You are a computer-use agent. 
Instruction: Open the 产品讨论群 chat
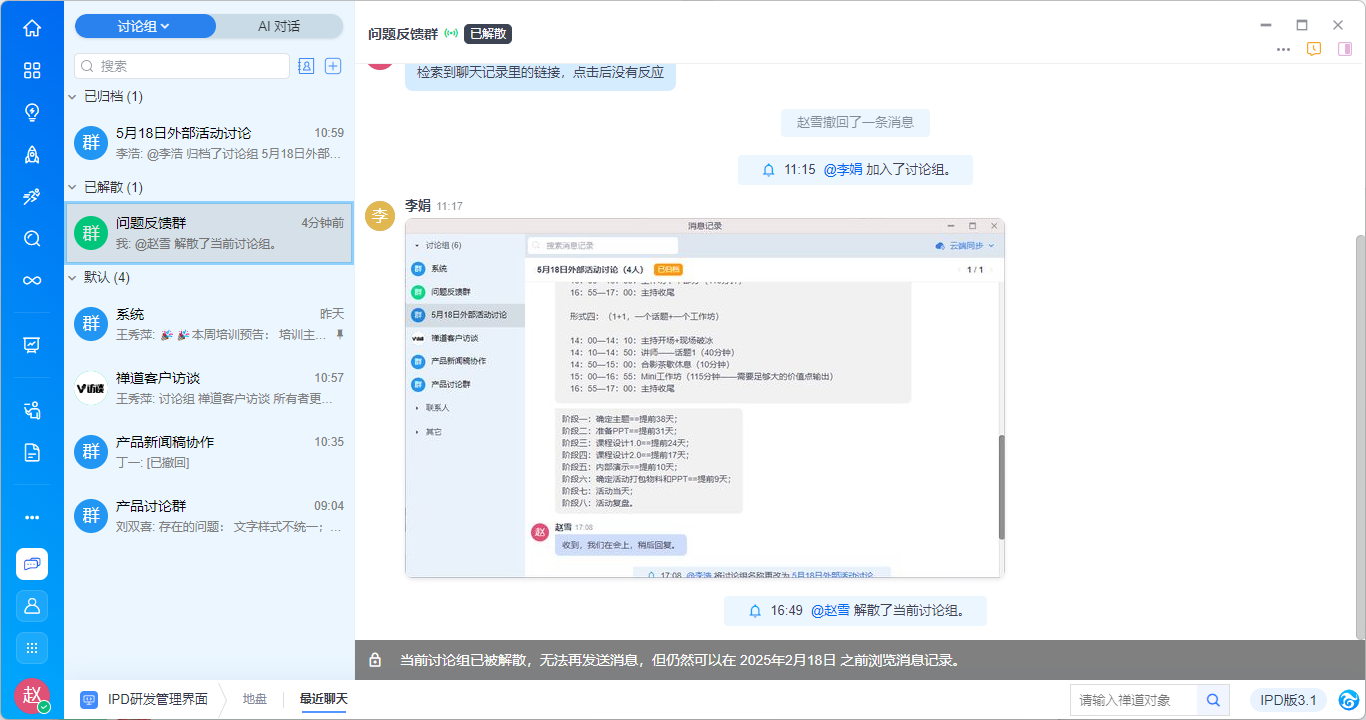click(x=209, y=516)
